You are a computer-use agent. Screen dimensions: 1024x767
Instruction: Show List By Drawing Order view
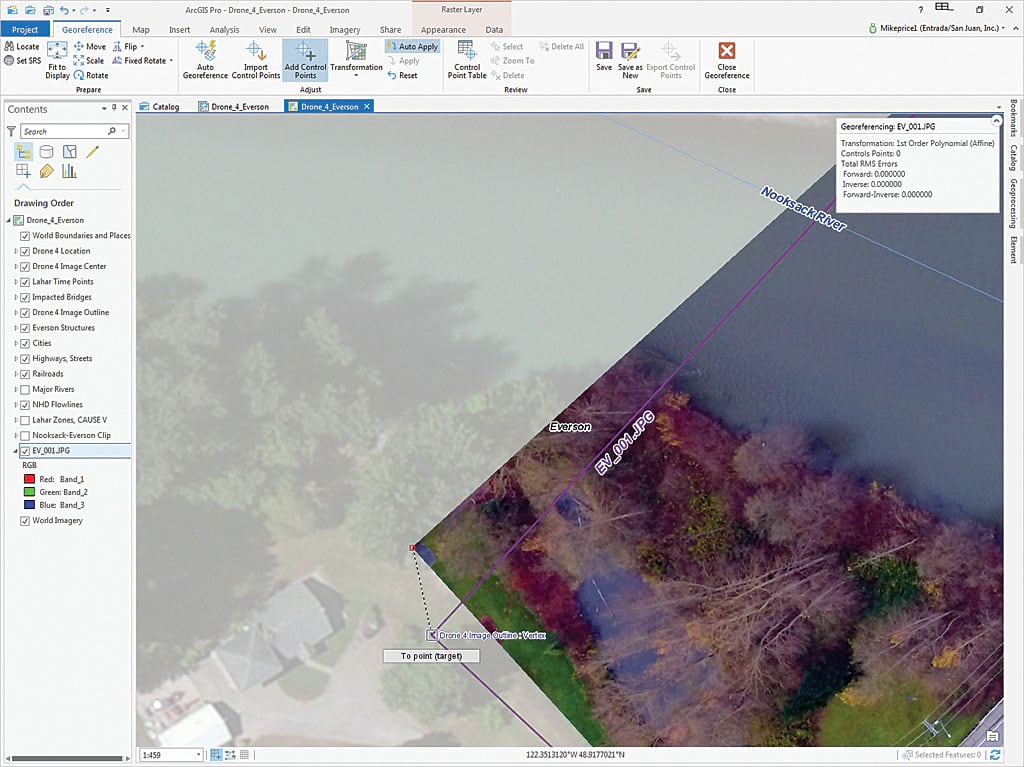(x=24, y=152)
